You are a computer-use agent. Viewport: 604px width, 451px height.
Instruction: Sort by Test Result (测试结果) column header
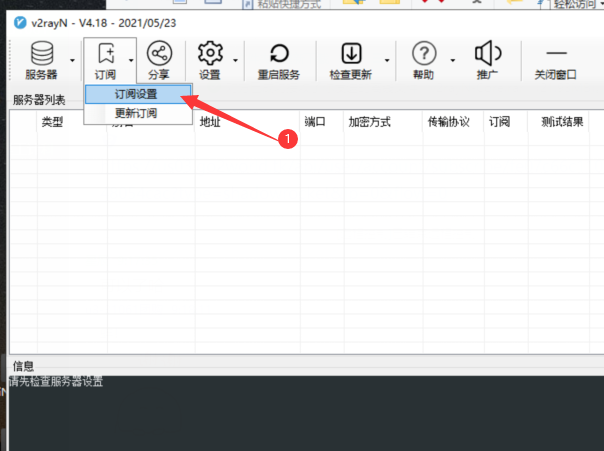[562, 122]
